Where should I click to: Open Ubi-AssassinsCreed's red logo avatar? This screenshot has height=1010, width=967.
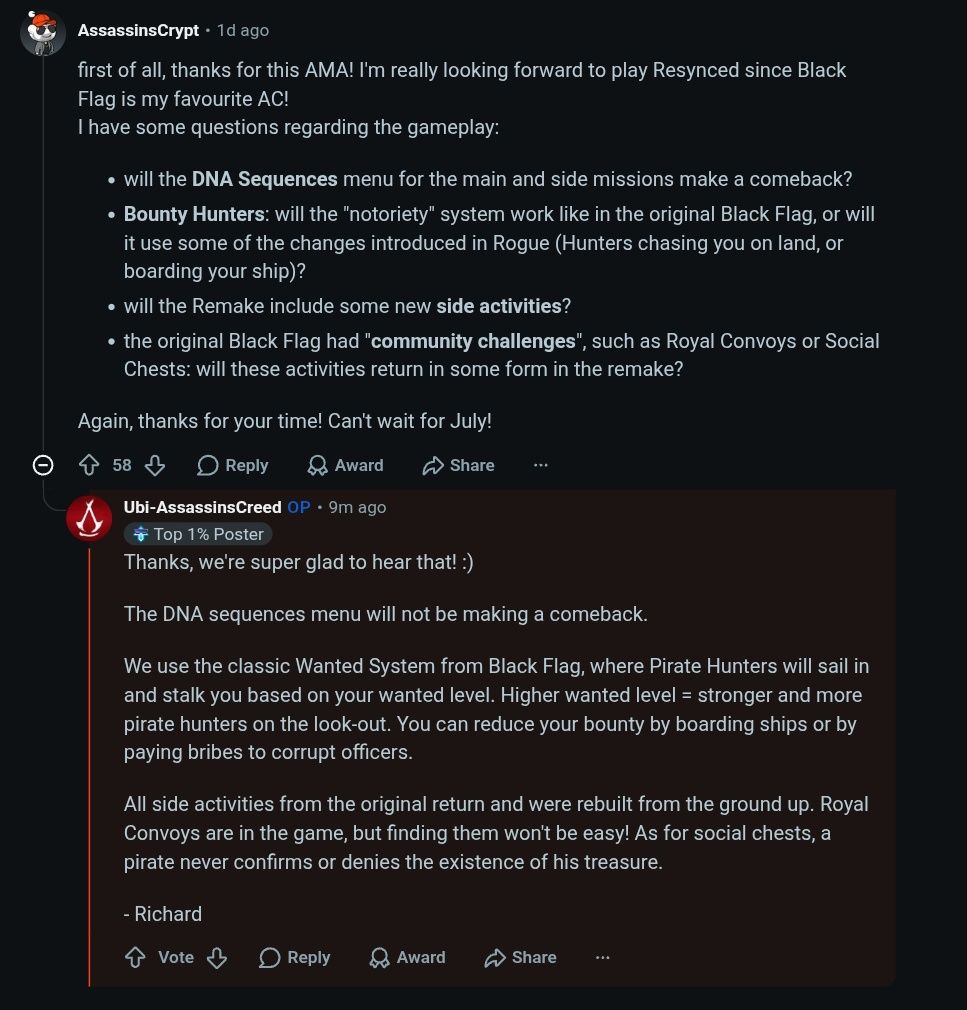pos(89,519)
